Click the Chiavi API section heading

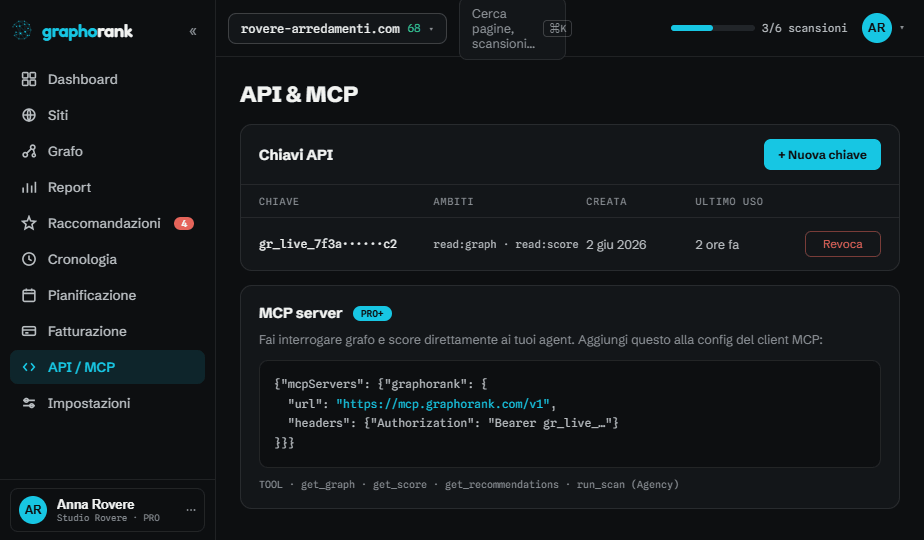click(296, 155)
